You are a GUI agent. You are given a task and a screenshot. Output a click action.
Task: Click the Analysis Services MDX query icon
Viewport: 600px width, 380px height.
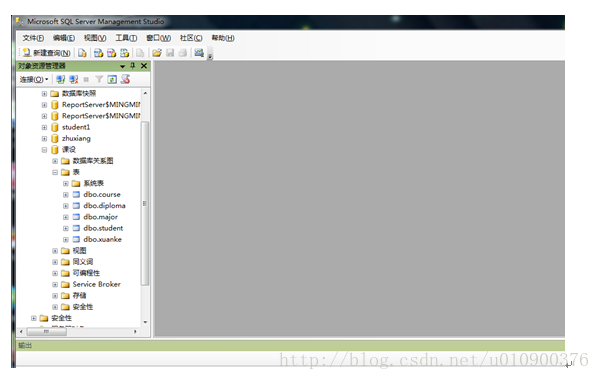click(x=98, y=53)
